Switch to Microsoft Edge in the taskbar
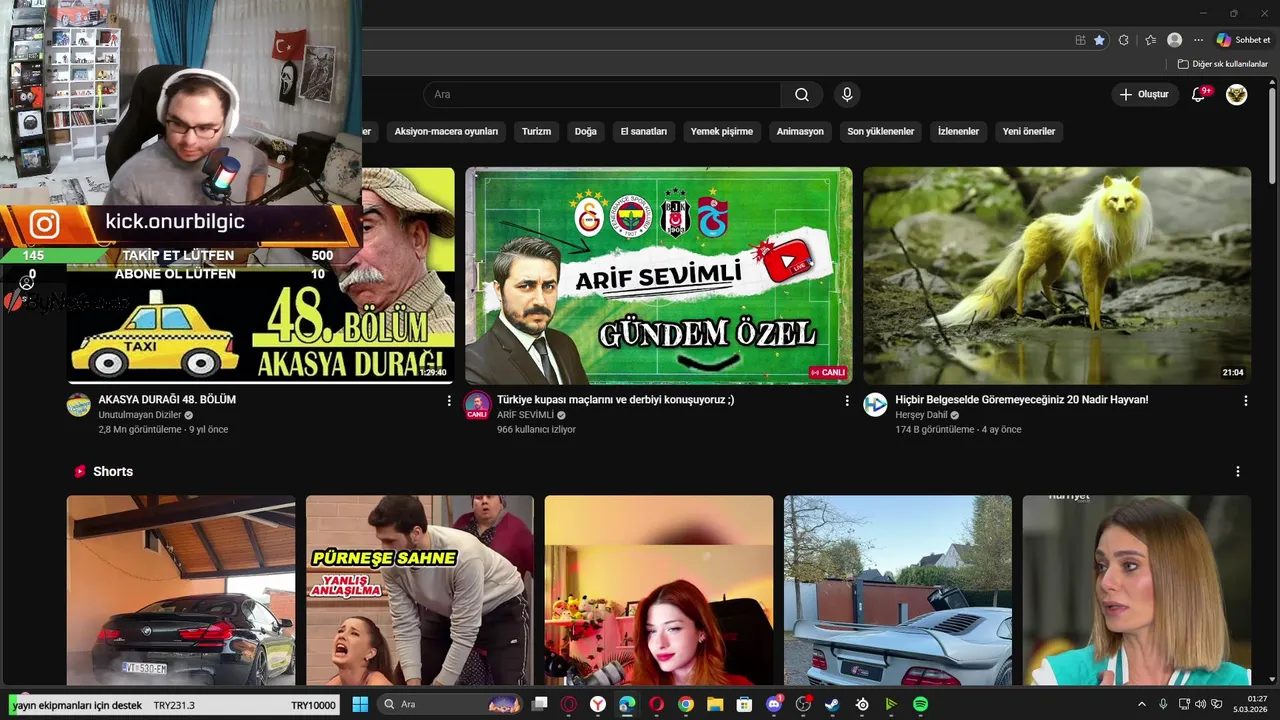1280x720 pixels. (x=627, y=704)
